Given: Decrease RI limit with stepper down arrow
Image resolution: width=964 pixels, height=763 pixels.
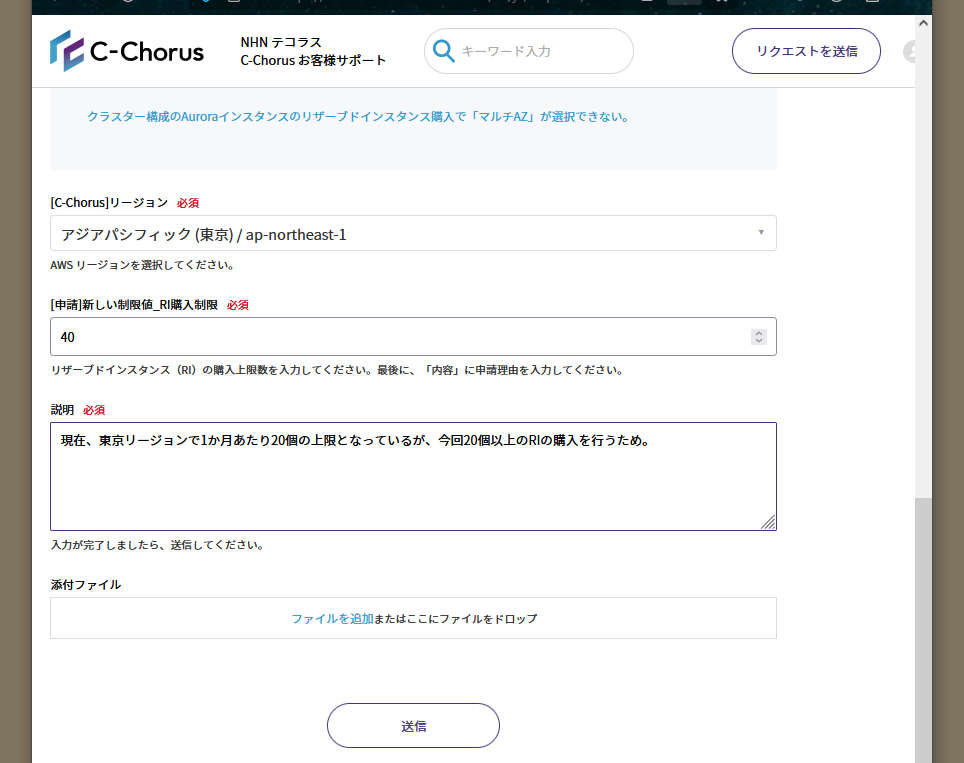Looking at the screenshot, I should point(759,341).
